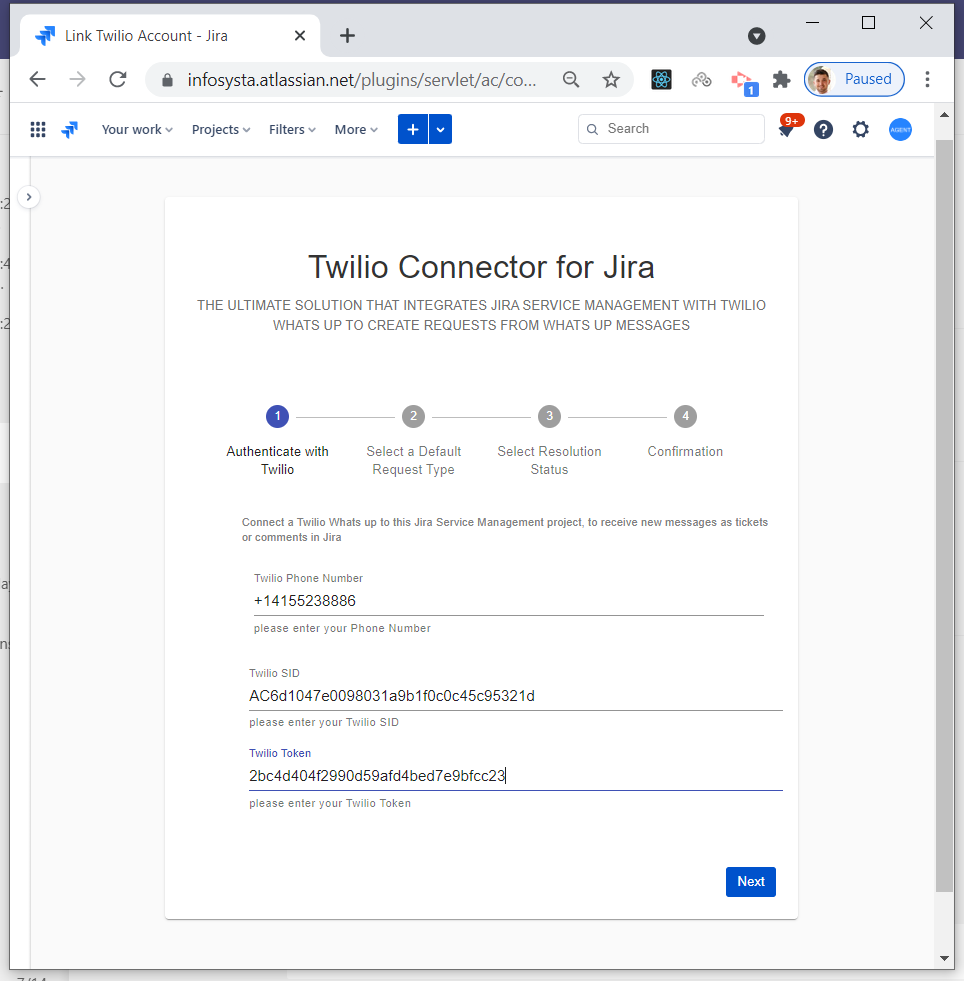Close the Link Twilio Account tab
The height and width of the screenshot is (981, 964).
pyautogui.click(x=300, y=36)
